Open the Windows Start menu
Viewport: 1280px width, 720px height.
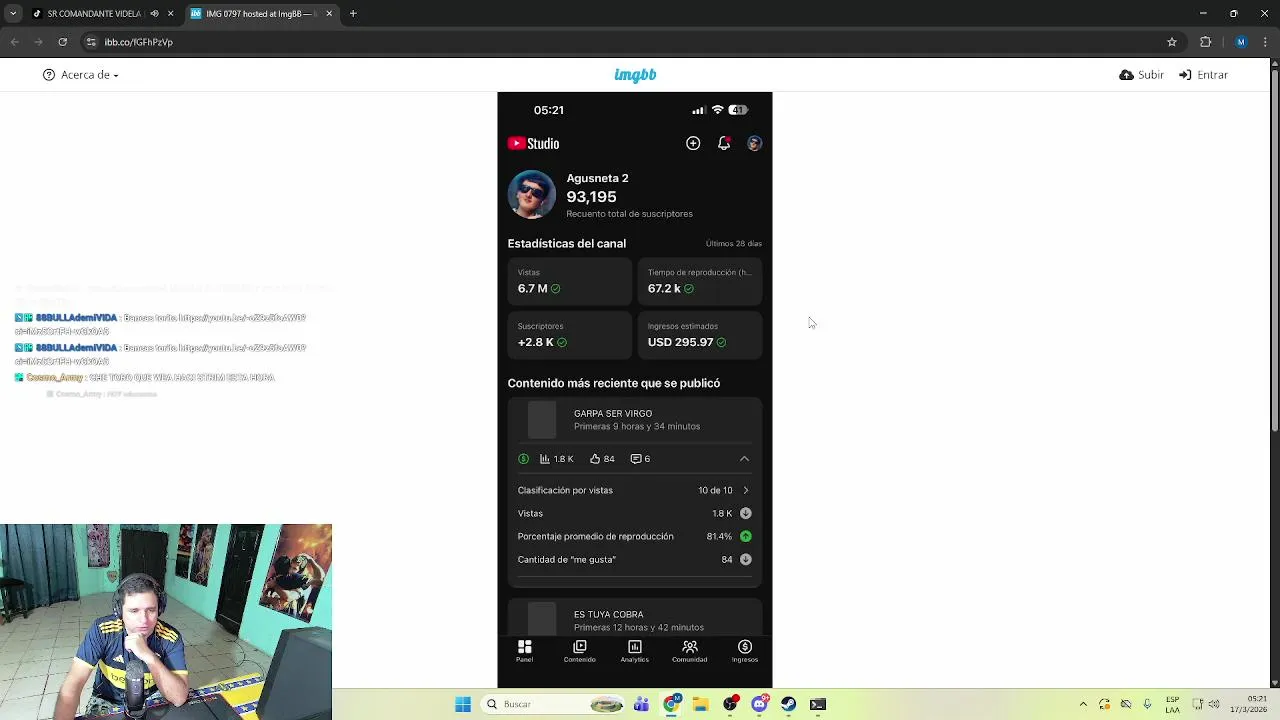(463, 704)
